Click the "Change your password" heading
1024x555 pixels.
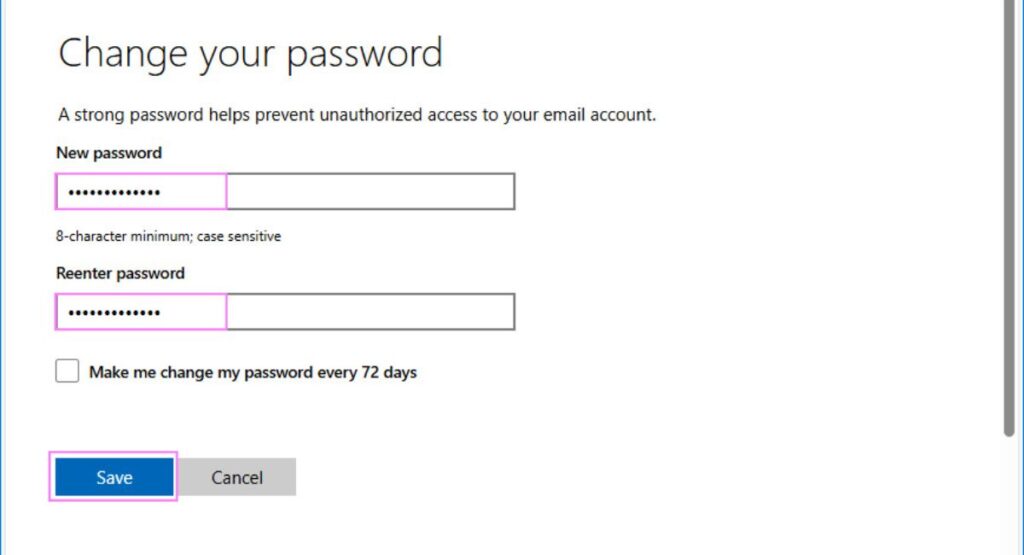click(x=250, y=53)
